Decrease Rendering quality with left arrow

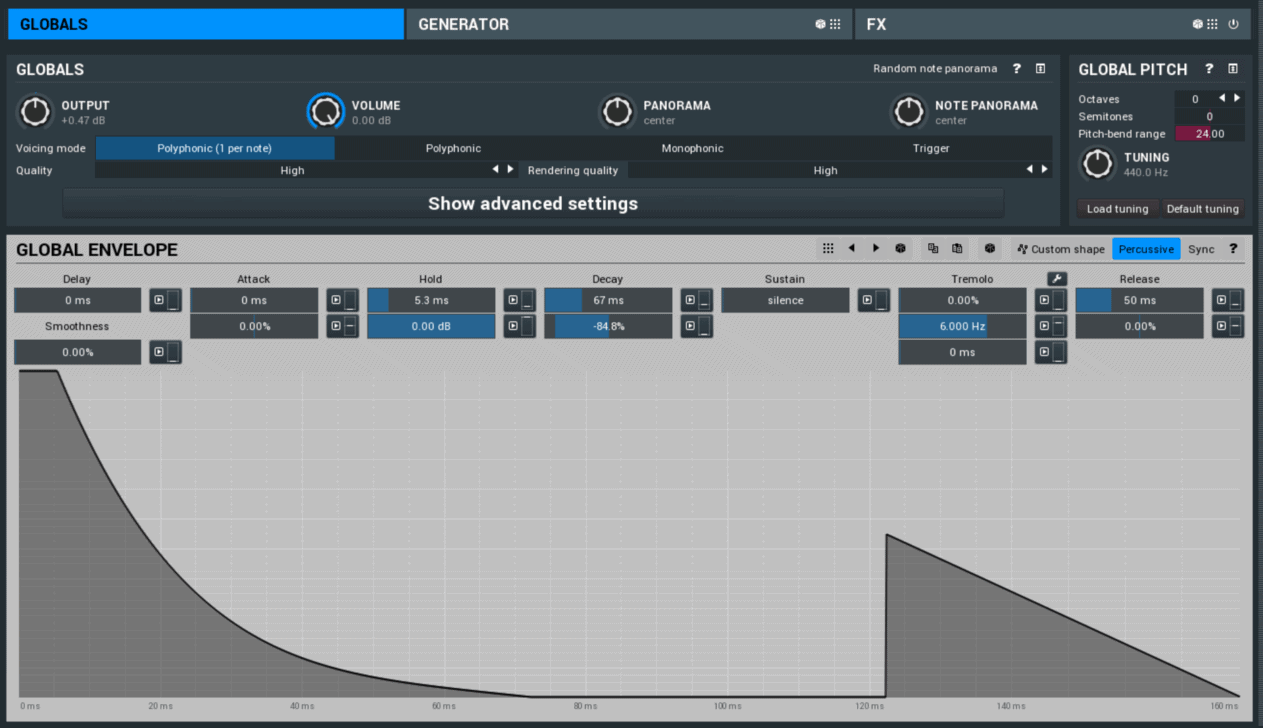click(x=1029, y=170)
